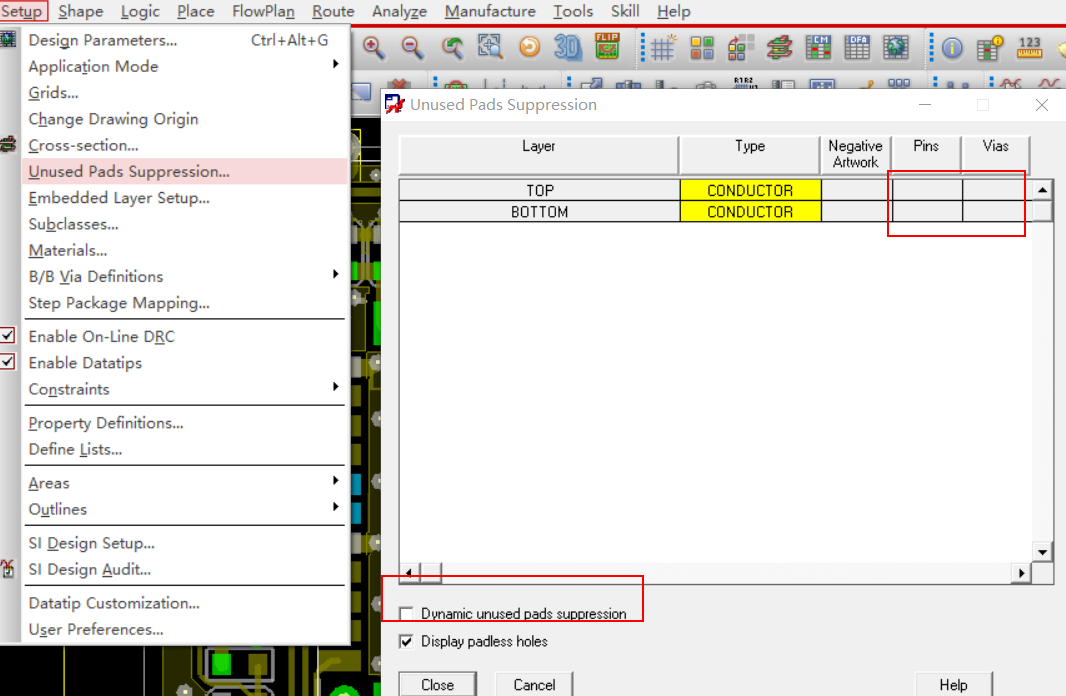Open the Shape menu
This screenshot has width=1066, height=696.
[x=80, y=12]
